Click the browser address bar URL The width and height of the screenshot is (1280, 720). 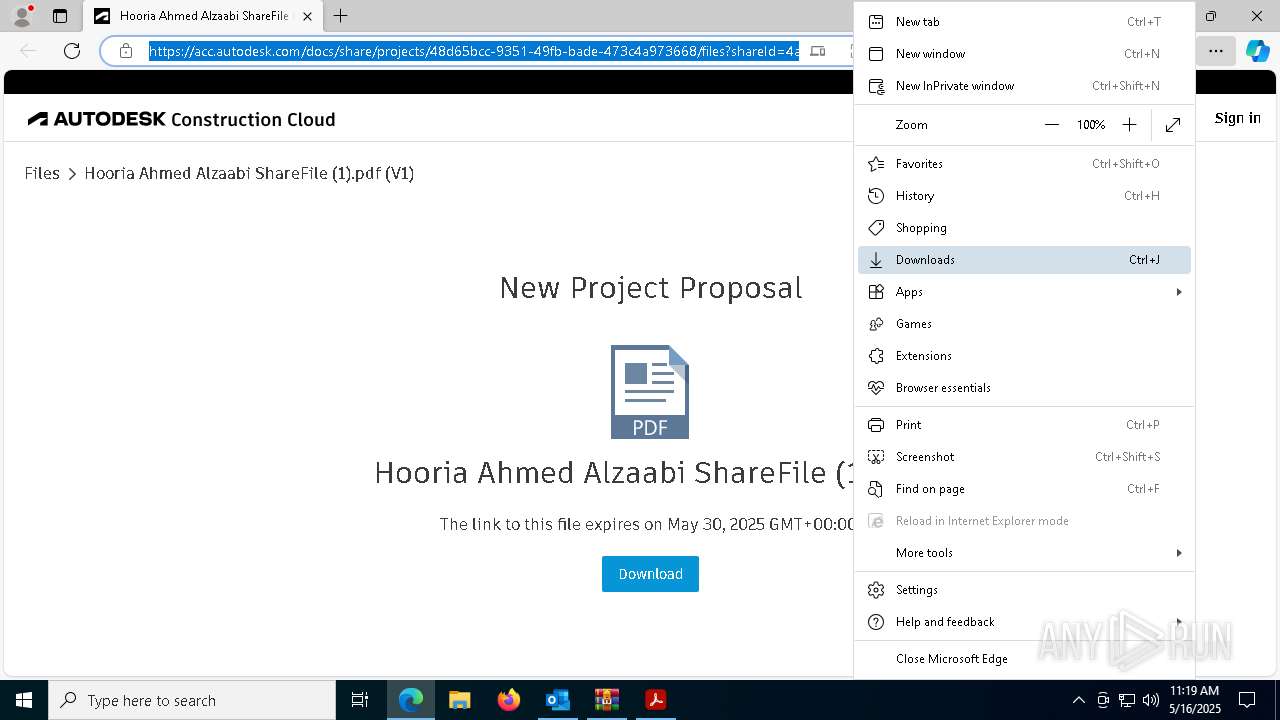click(474, 51)
